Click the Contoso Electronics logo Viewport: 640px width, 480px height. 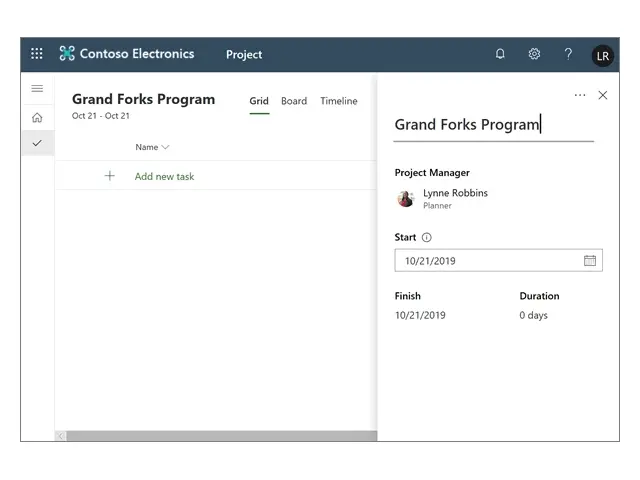(67, 54)
